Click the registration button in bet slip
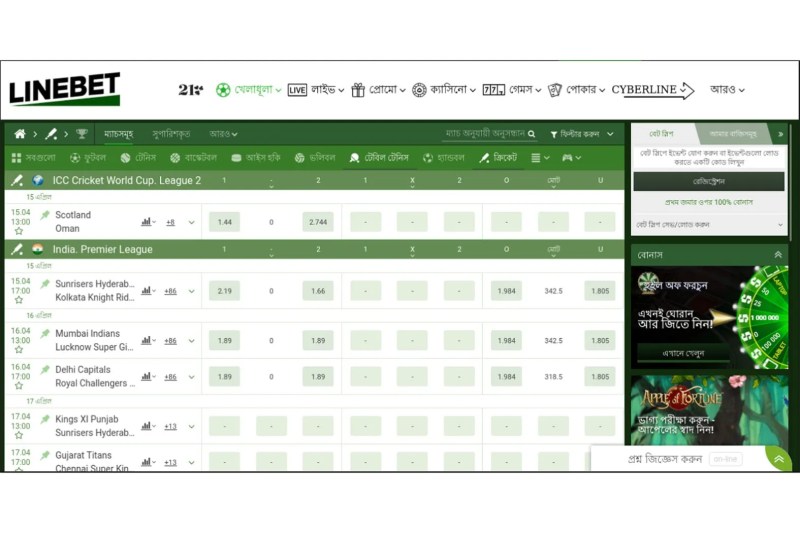 (x=708, y=181)
